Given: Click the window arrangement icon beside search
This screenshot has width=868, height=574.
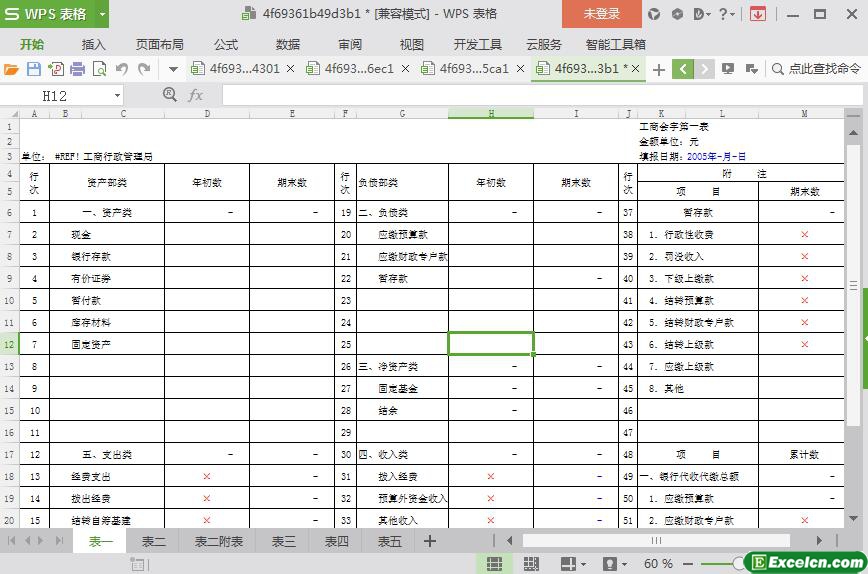Looking at the screenshot, I should click(751, 69).
